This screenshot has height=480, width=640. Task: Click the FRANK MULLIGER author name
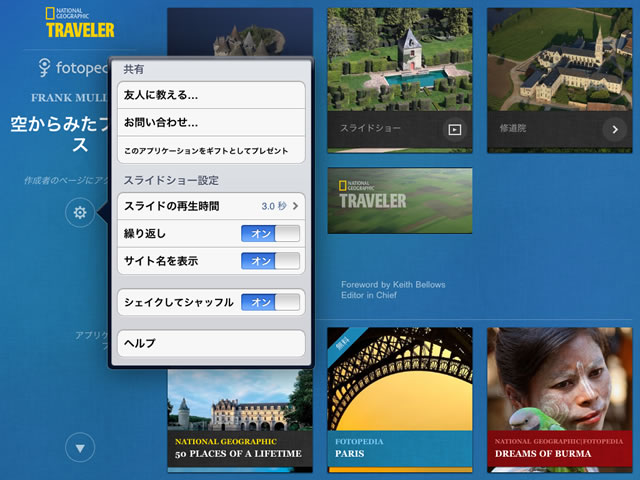point(69,98)
